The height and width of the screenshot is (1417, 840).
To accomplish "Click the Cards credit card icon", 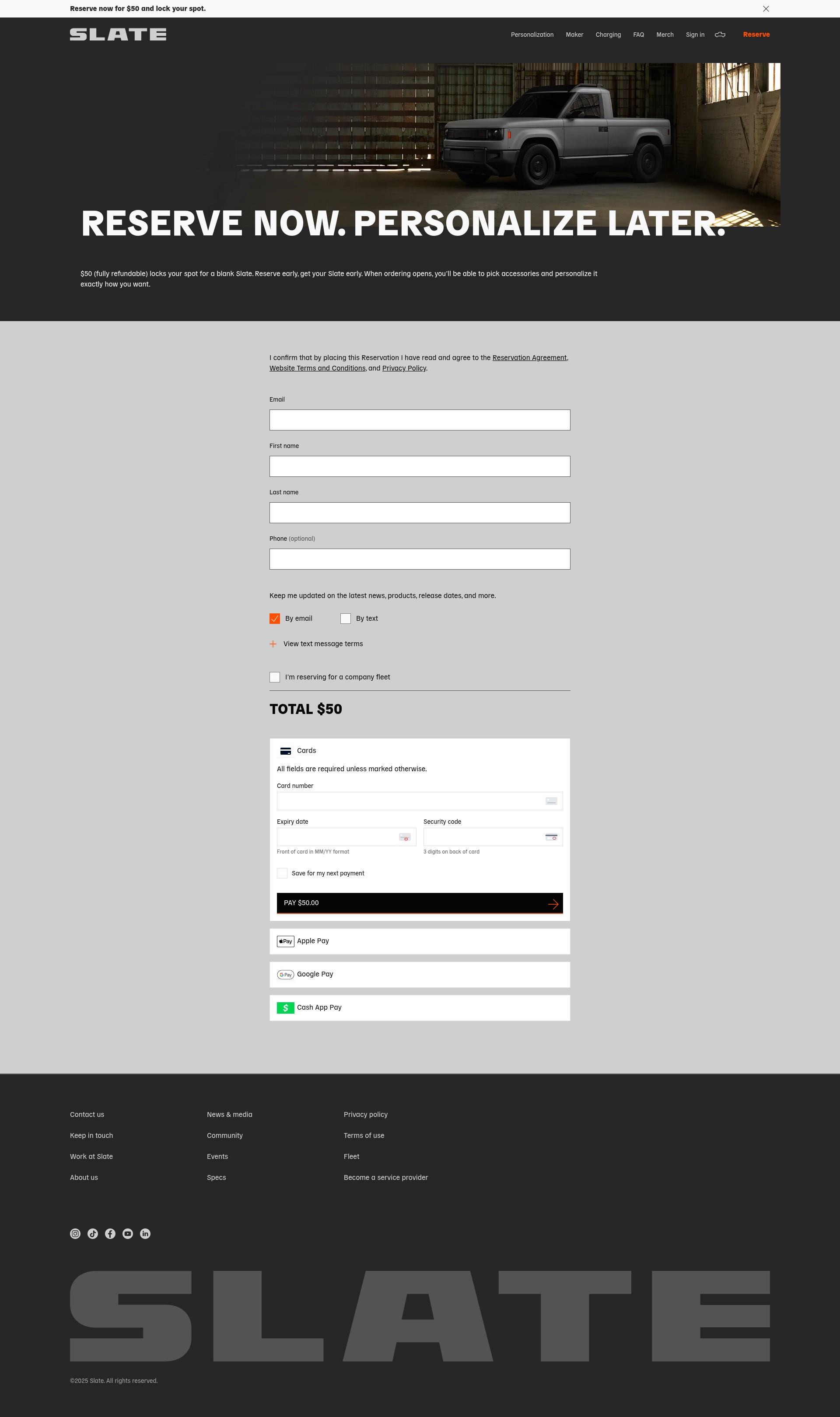I will 286,751.
